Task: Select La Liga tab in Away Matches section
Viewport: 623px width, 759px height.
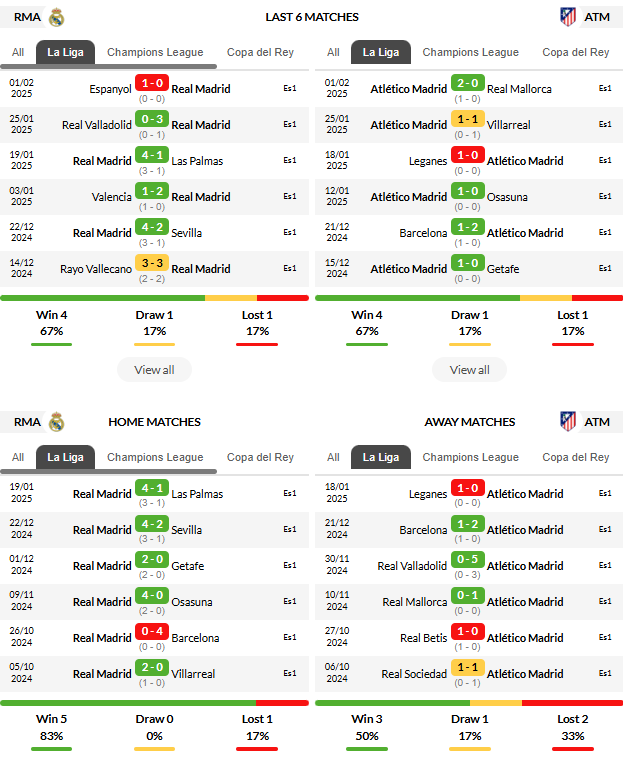Action: pyautogui.click(x=381, y=457)
